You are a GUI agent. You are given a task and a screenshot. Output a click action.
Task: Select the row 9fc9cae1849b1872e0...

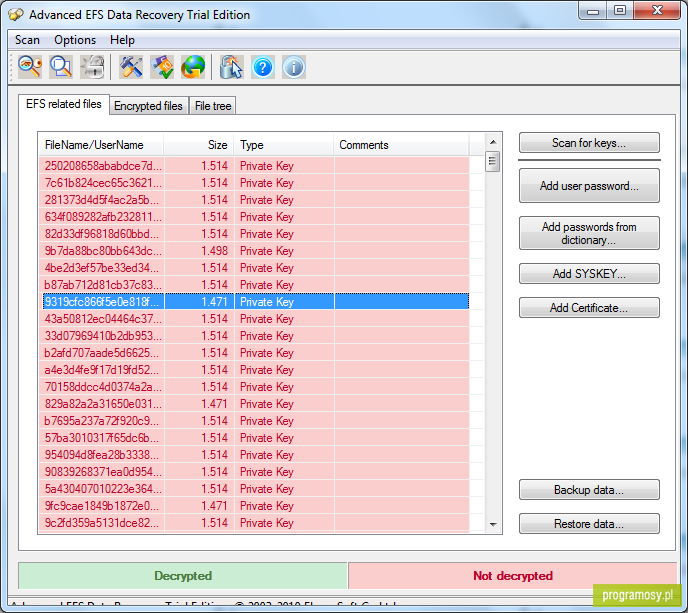[x=256, y=506]
